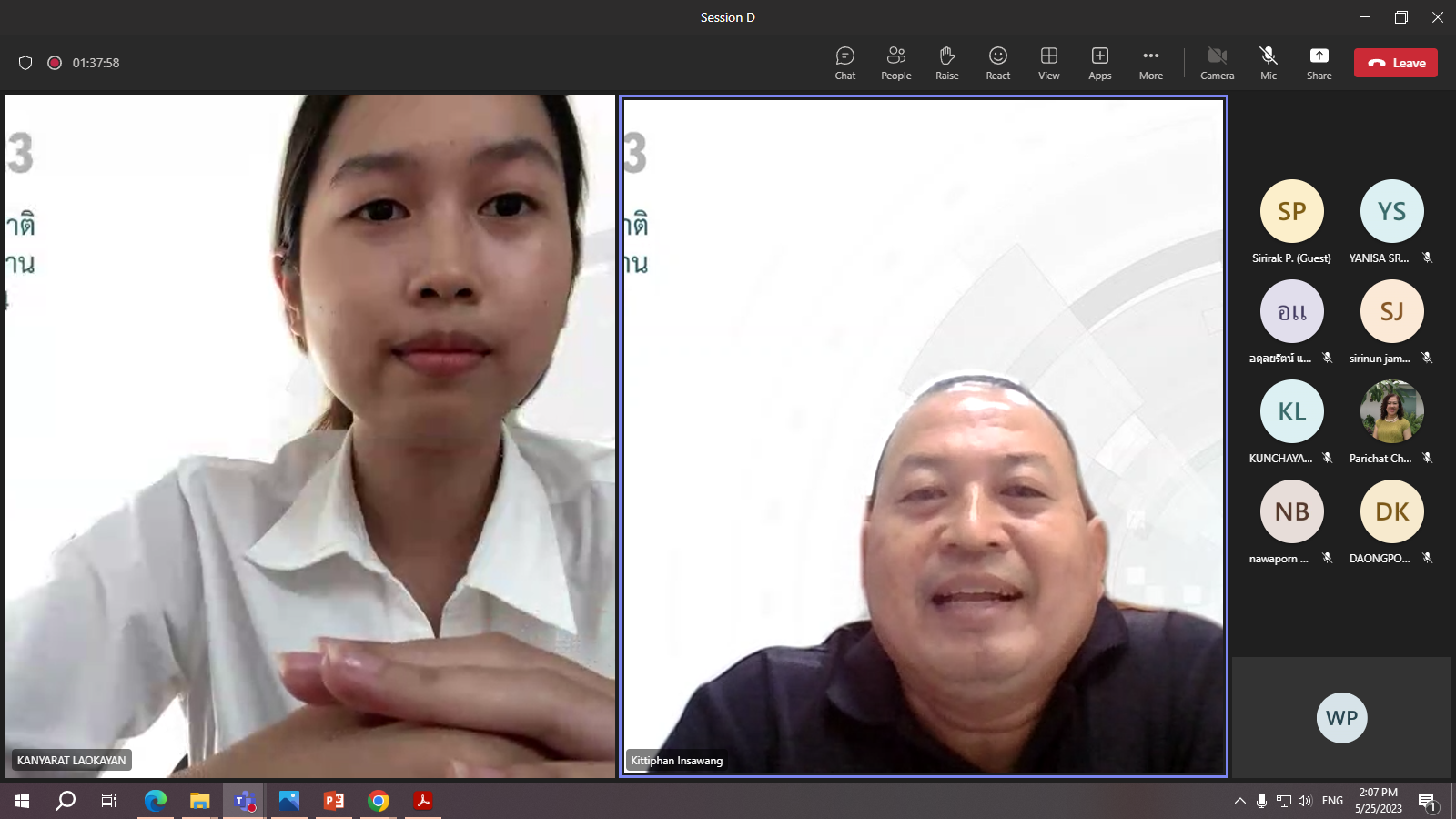Open the More actions menu
This screenshot has height=819, width=1456.
1151,63
